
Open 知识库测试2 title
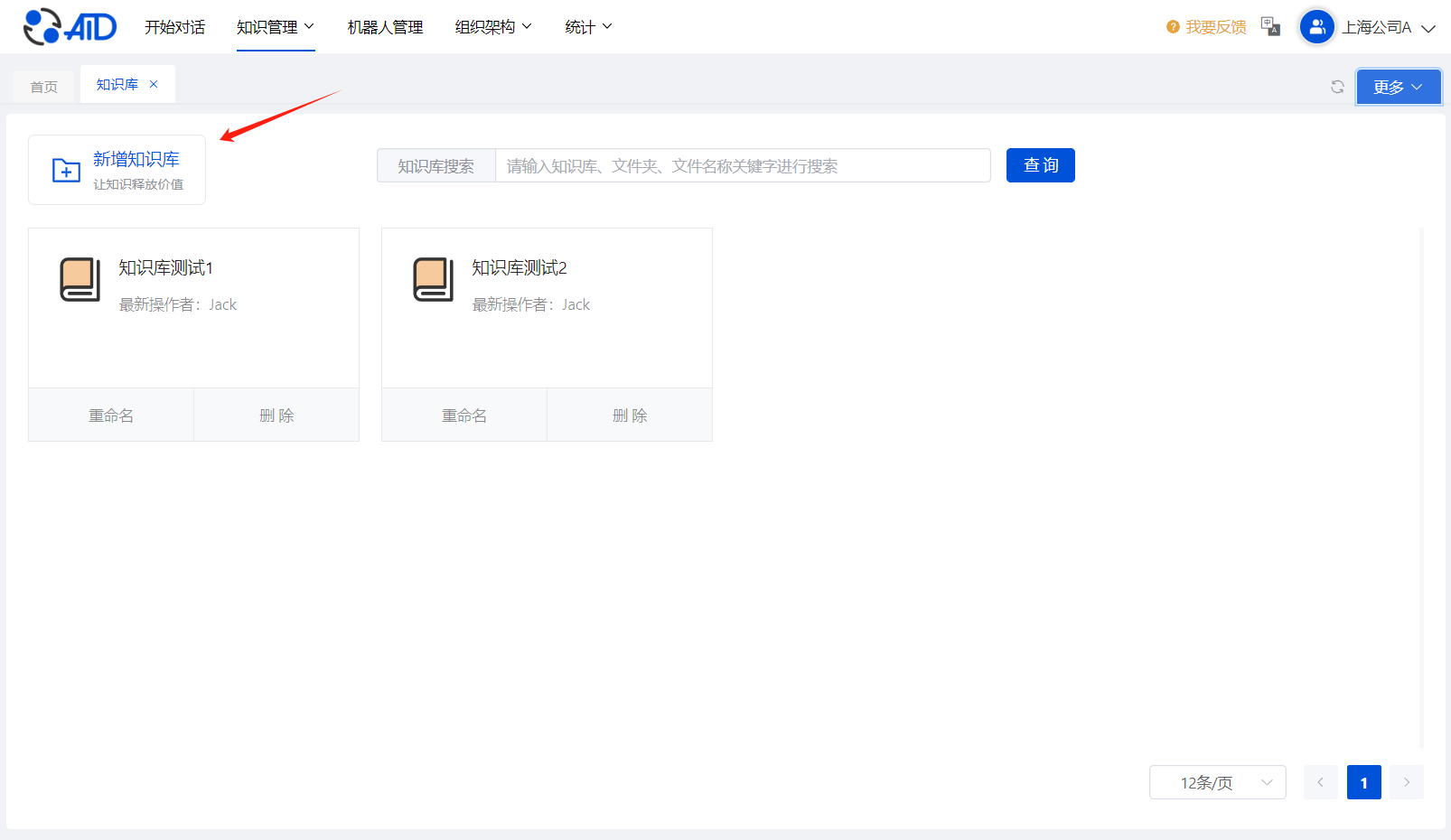coord(519,267)
